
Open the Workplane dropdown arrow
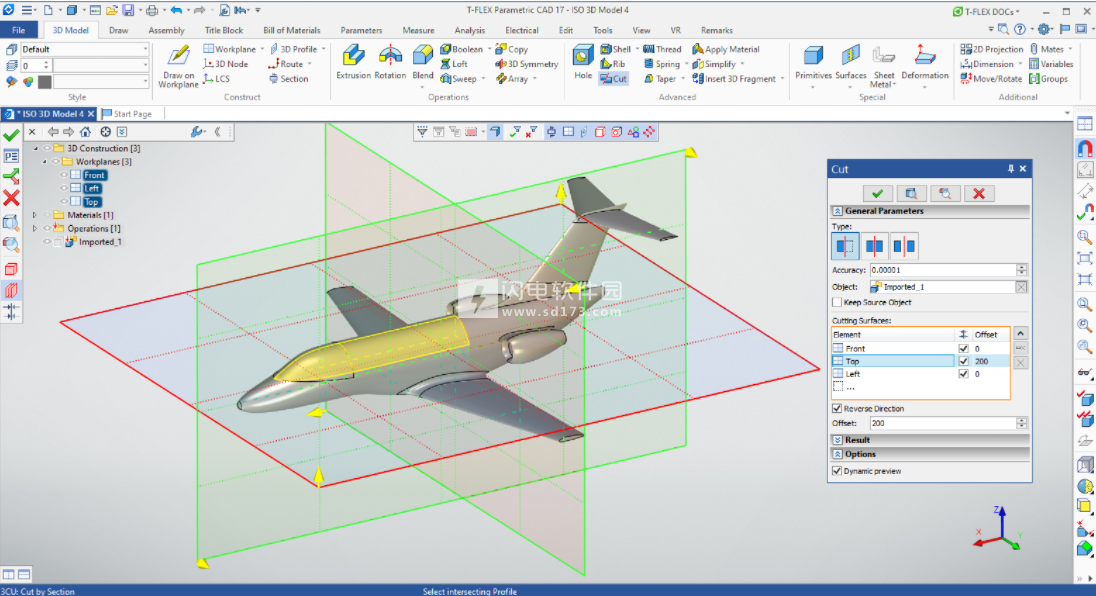(263, 49)
